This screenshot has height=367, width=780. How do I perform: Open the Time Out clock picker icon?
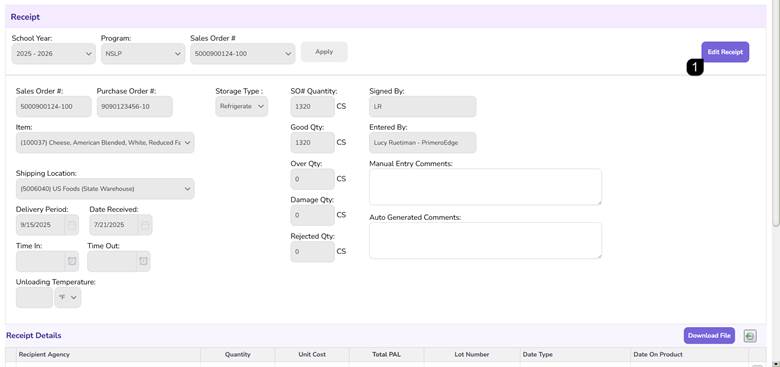pos(143,261)
